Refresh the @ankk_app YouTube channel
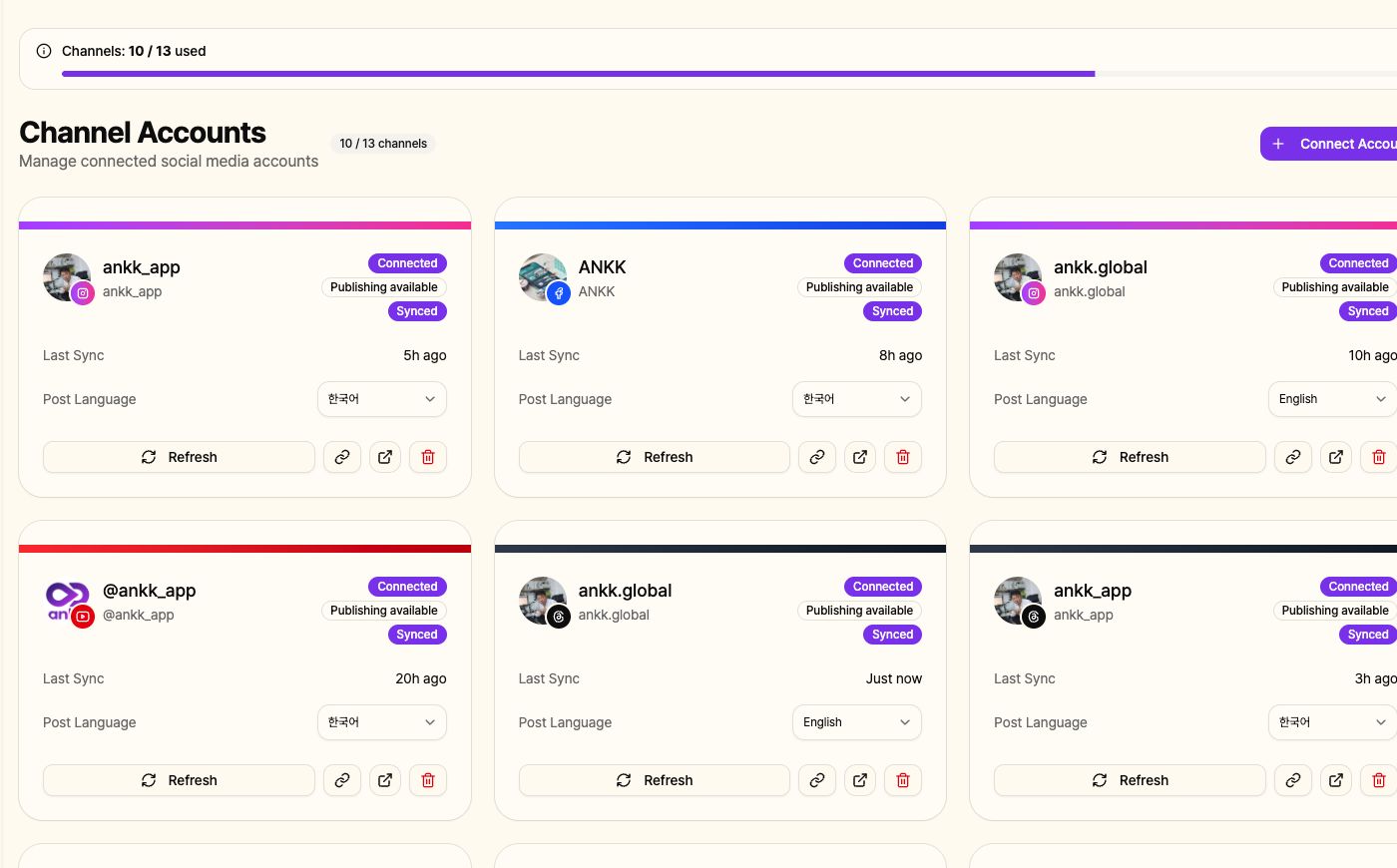Viewport: 1397px width, 868px height. 179,780
